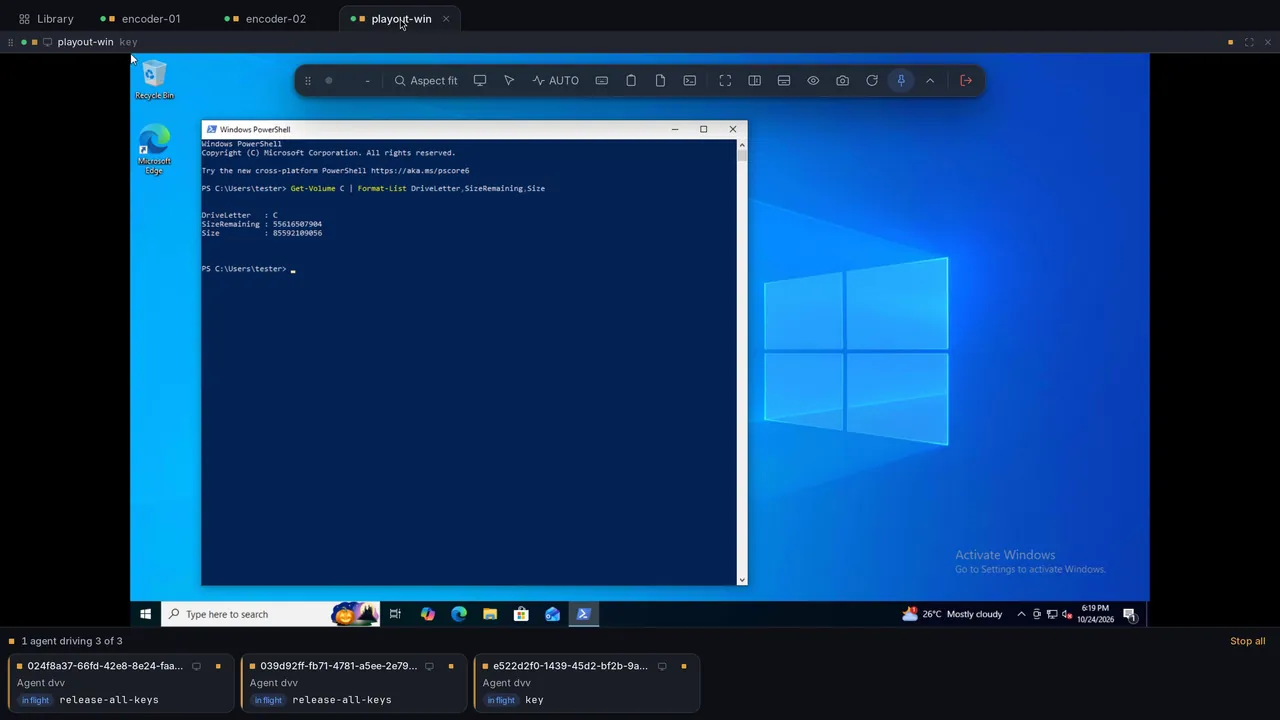Open Recycle Bin icon on remote desktop
This screenshot has width=1280, height=720.
[154, 80]
